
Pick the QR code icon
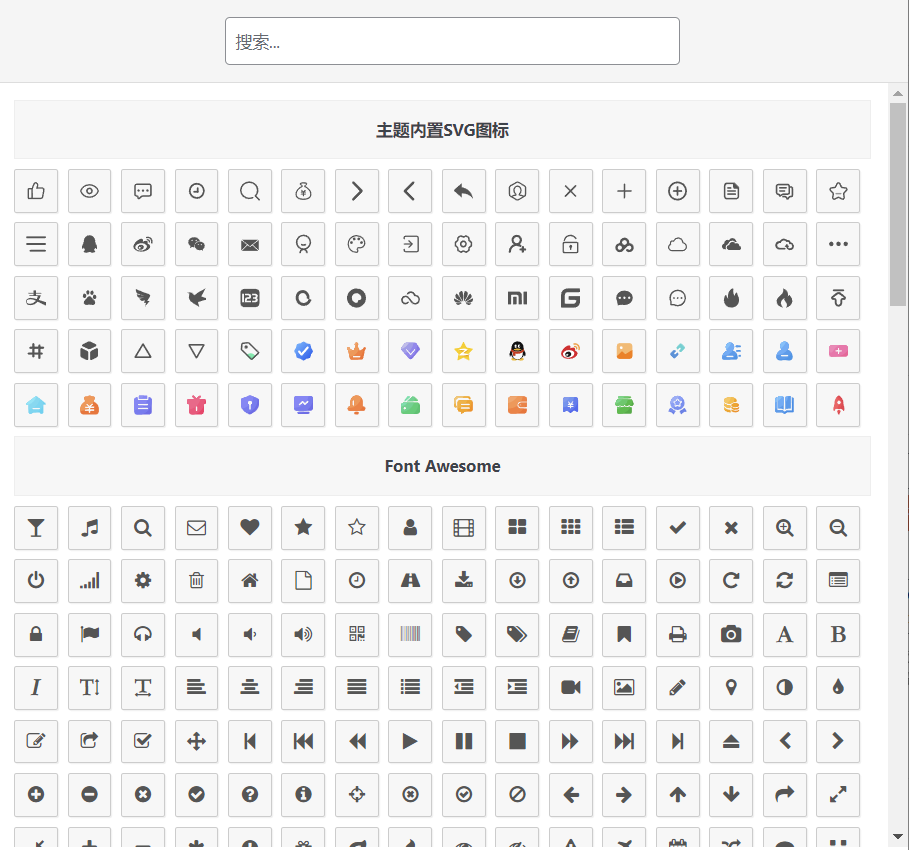(357, 634)
